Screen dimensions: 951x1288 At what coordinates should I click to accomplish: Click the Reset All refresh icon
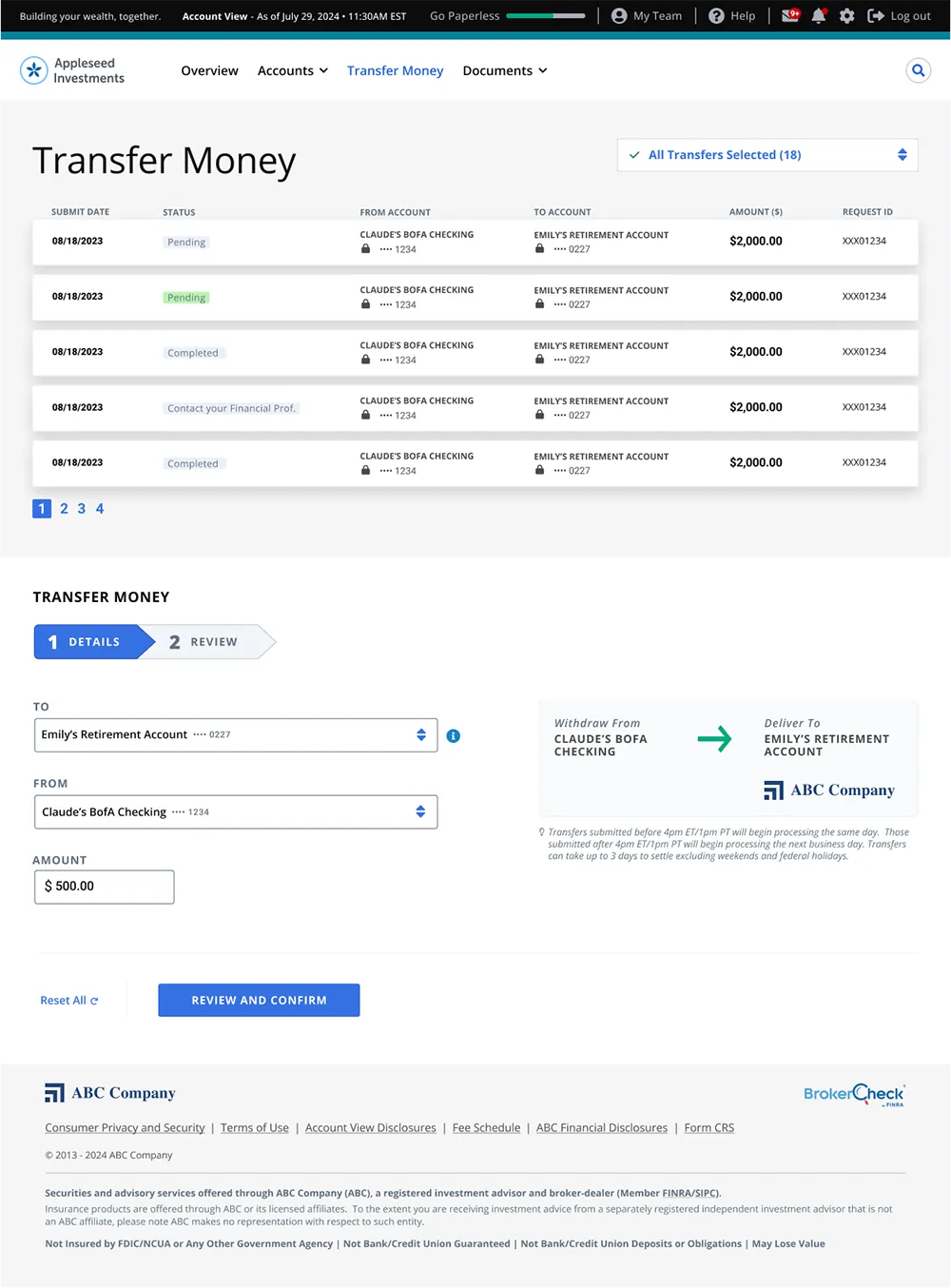94,1001
